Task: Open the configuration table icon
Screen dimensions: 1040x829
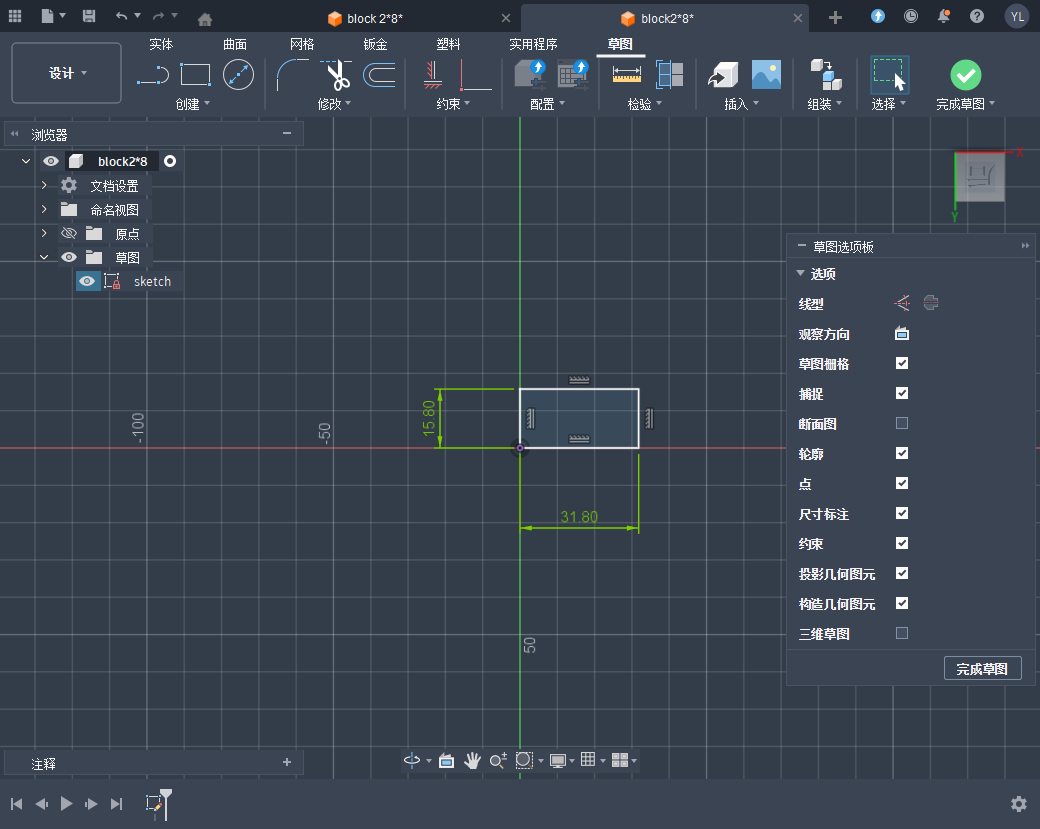Action: tap(573, 74)
